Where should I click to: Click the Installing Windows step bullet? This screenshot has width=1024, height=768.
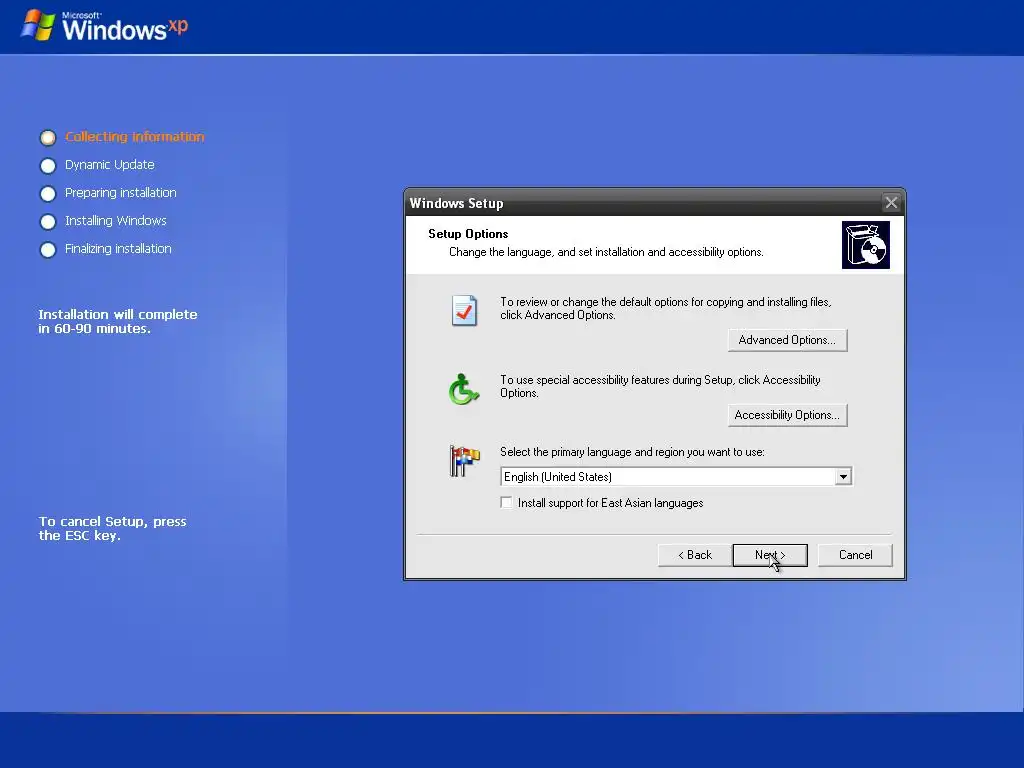(x=48, y=222)
